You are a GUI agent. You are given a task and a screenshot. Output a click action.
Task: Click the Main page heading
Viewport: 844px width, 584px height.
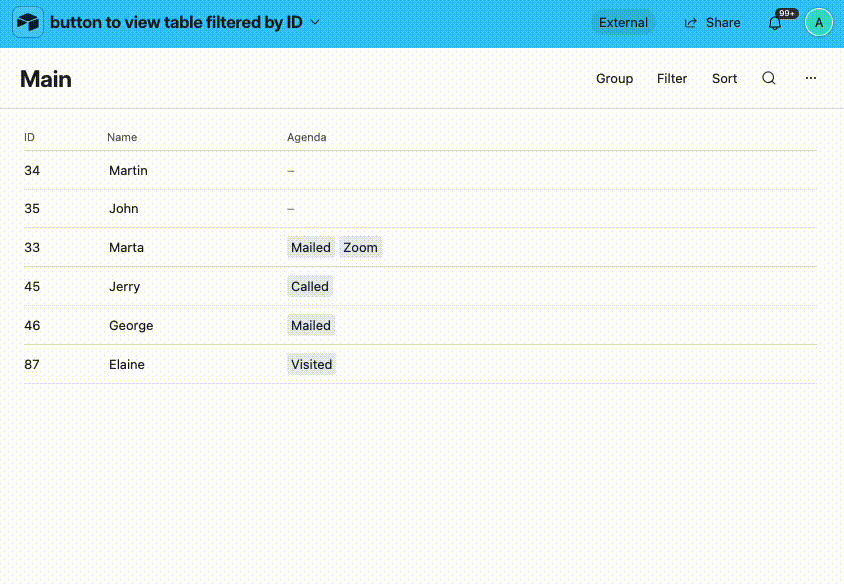point(46,79)
